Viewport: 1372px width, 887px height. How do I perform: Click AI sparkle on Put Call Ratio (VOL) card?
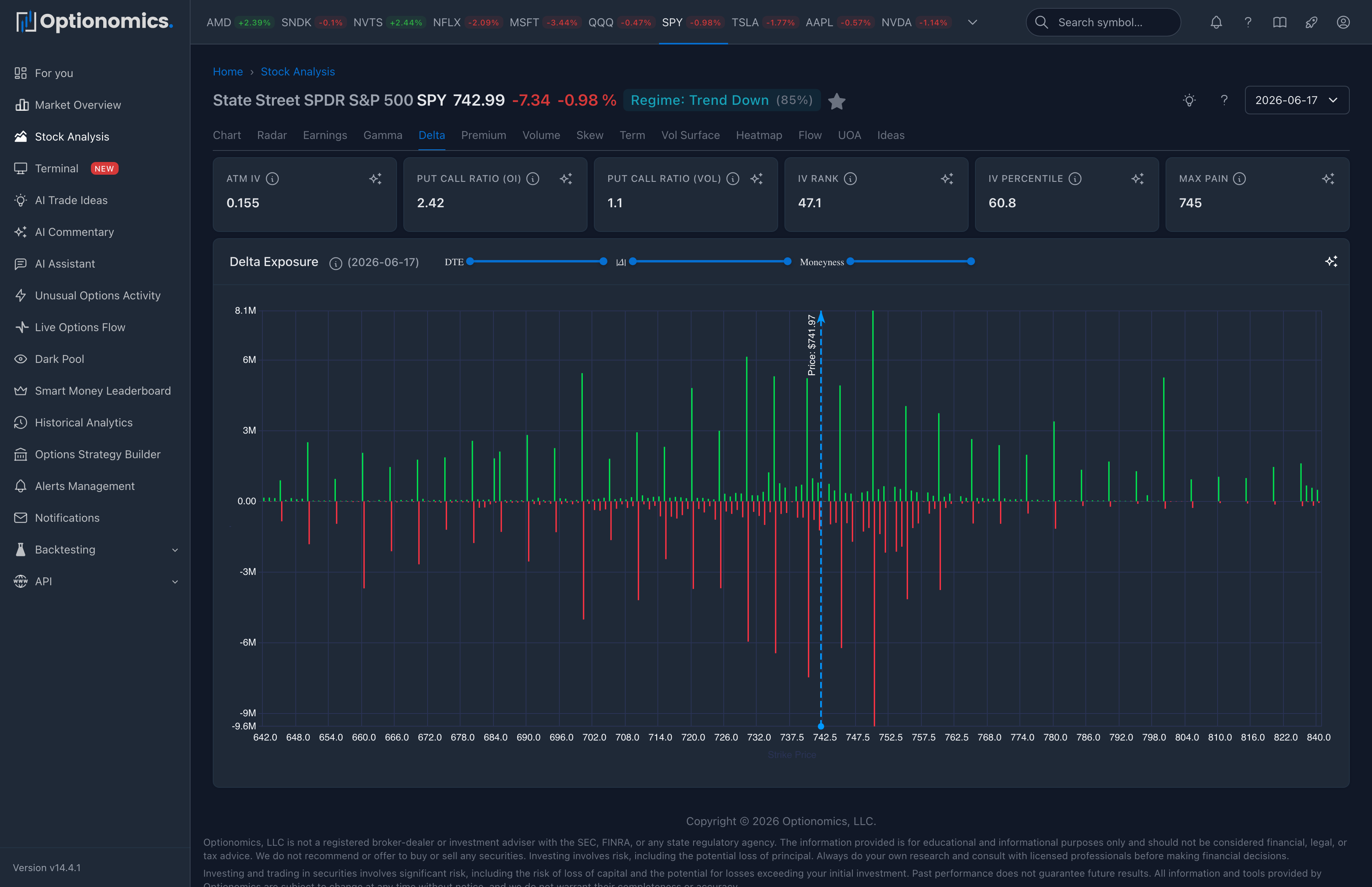(x=757, y=179)
